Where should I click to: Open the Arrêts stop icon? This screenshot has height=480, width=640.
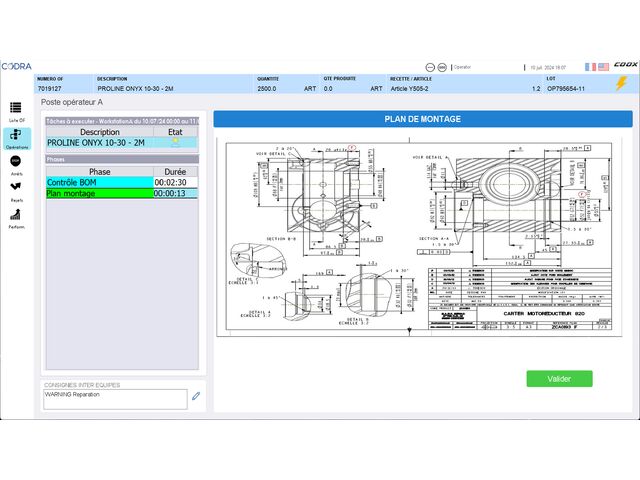[16, 162]
